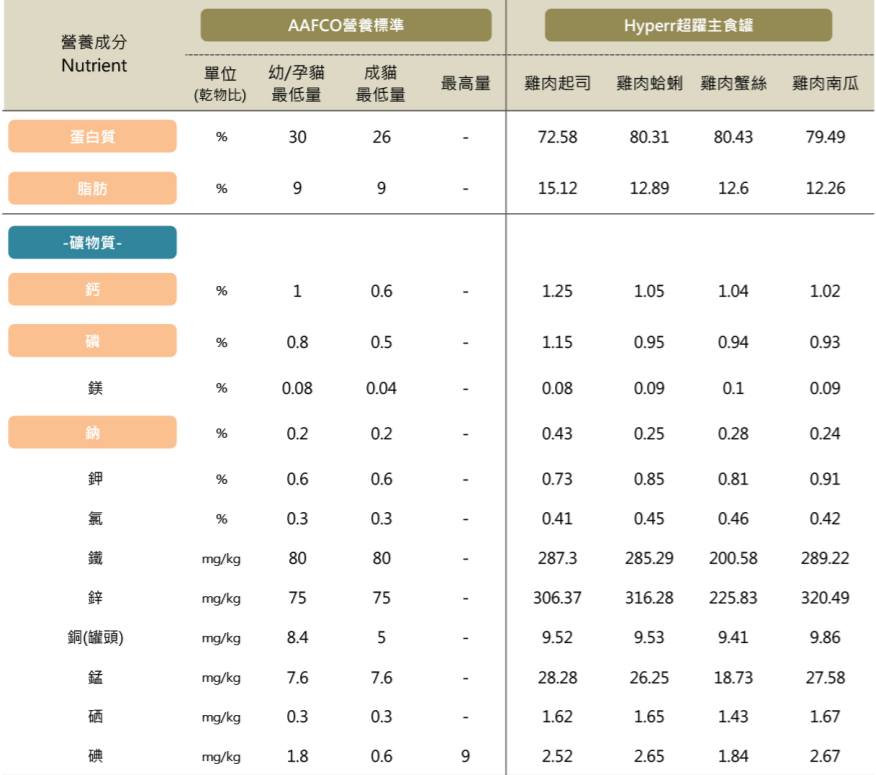Click the orange 脂肪 label
This screenshot has width=876, height=775.
[92, 188]
